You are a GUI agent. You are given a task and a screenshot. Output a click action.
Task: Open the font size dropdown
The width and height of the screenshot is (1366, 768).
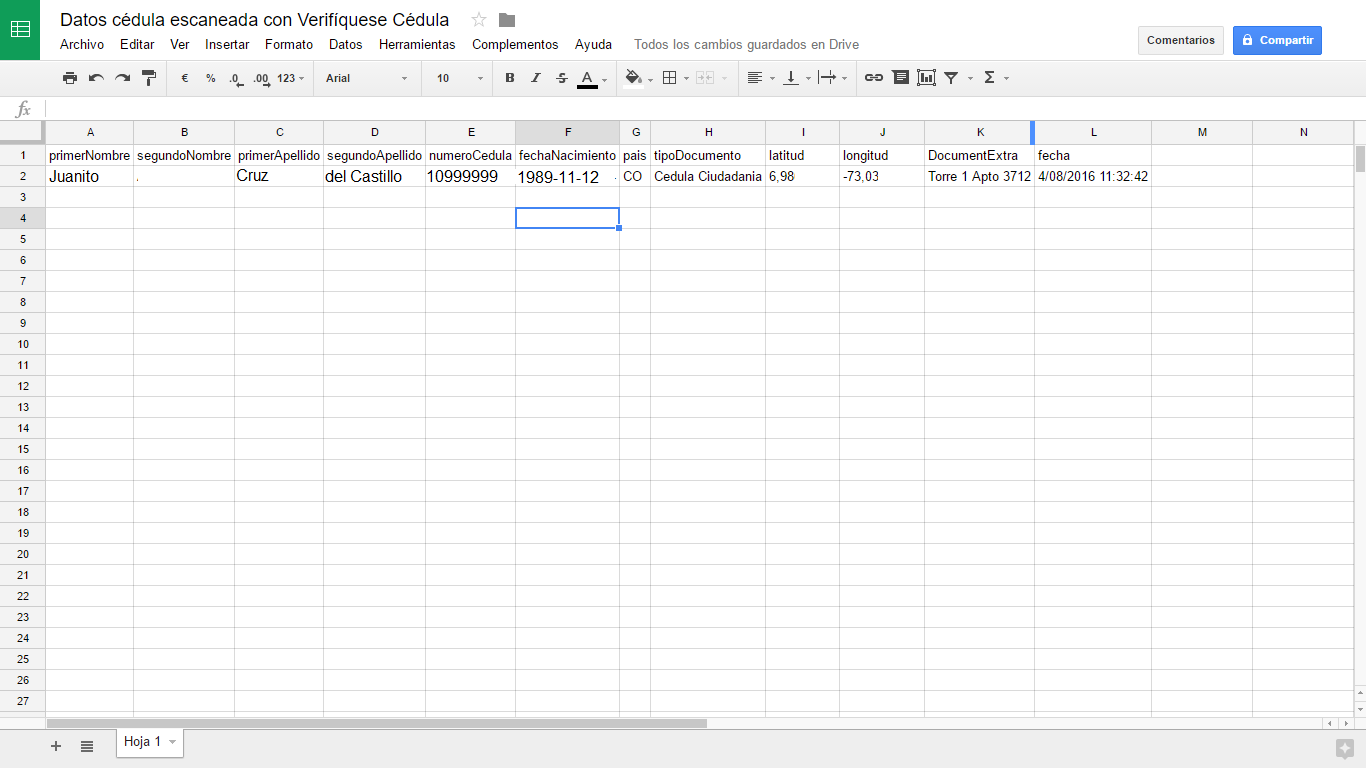[x=459, y=78]
